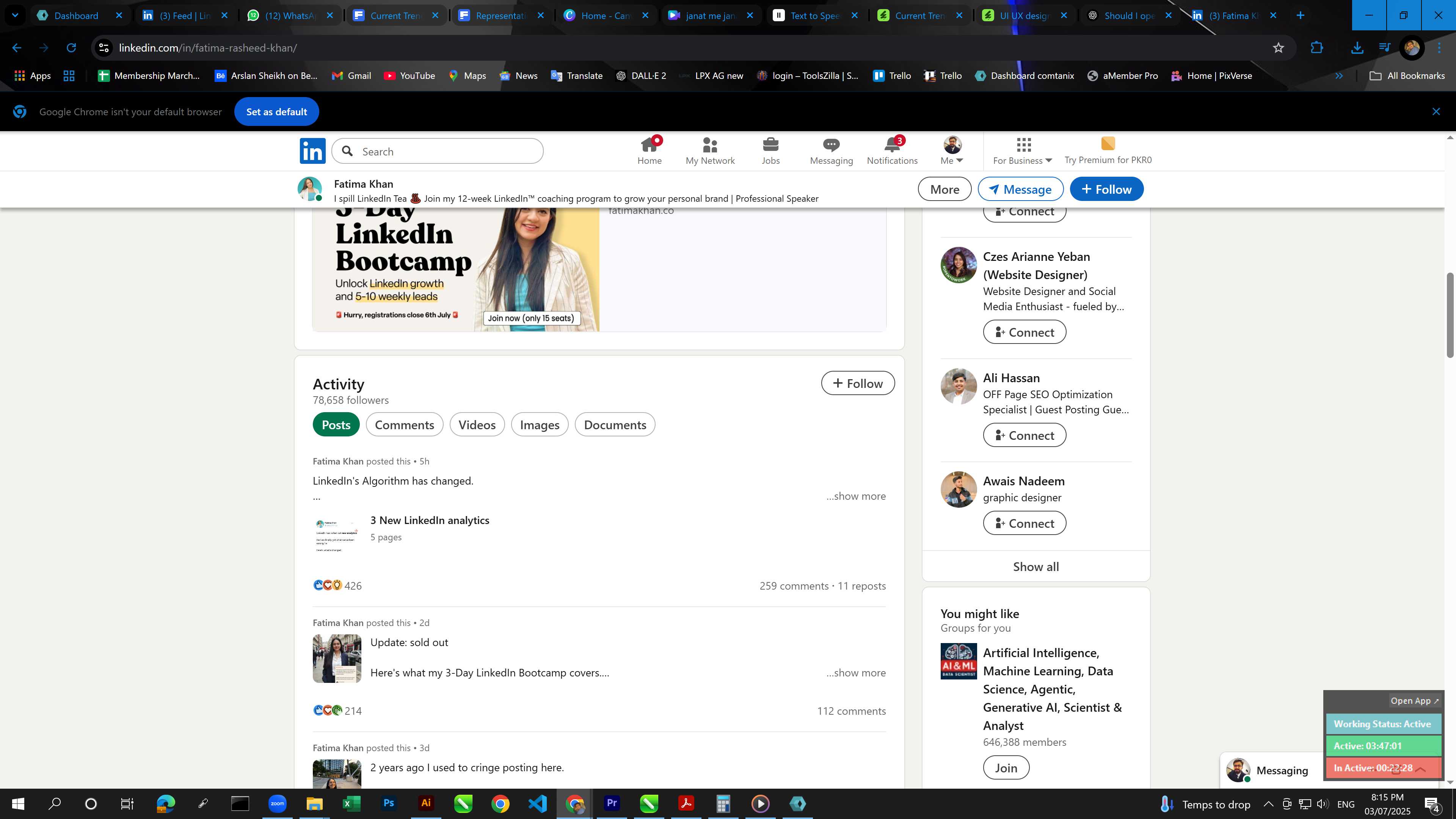Join the AI & ML group
This screenshot has width=1456, height=819.
pyautogui.click(x=1006, y=768)
